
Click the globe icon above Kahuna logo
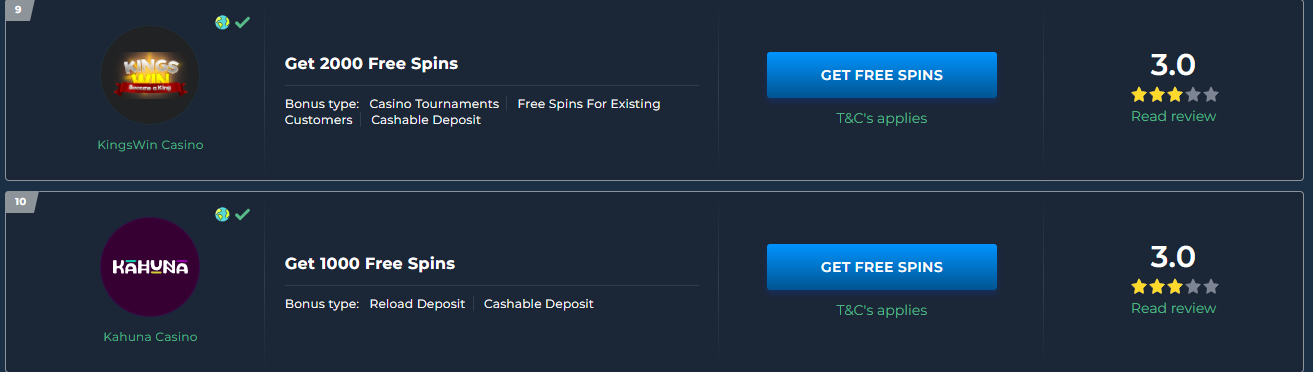(222, 214)
